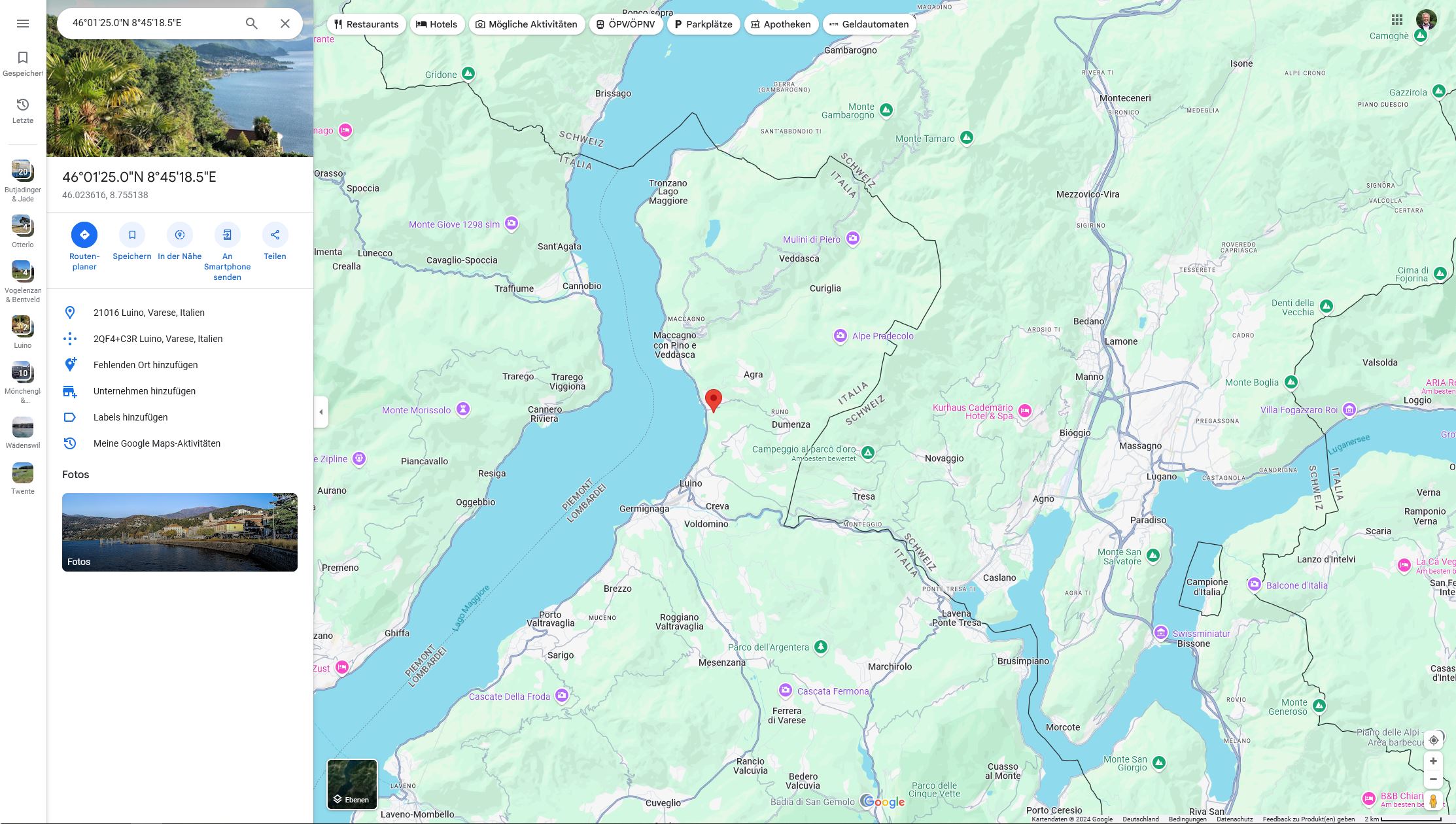Clear the search with X button

click(x=285, y=24)
